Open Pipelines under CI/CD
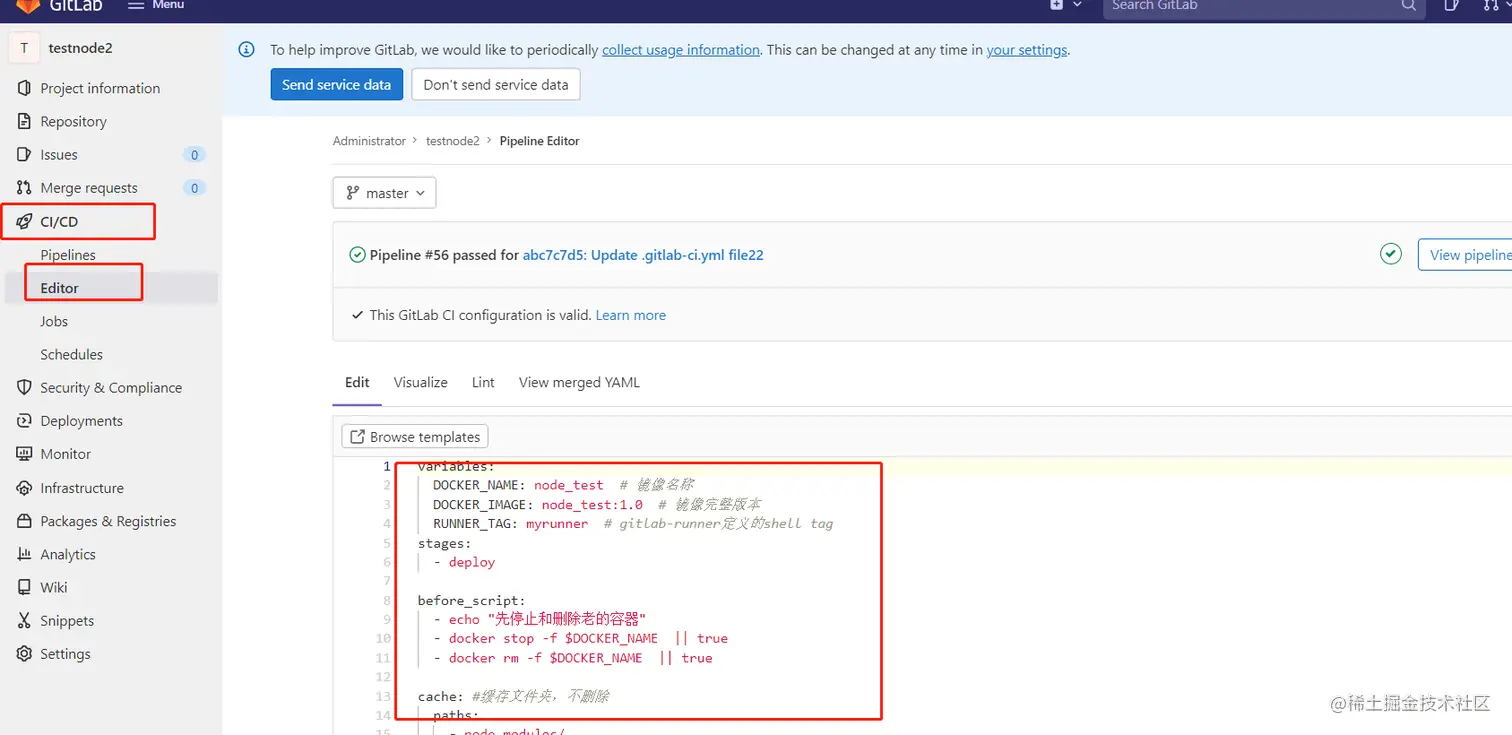Screen dimensions: 1512x735 [x=68, y=255]
